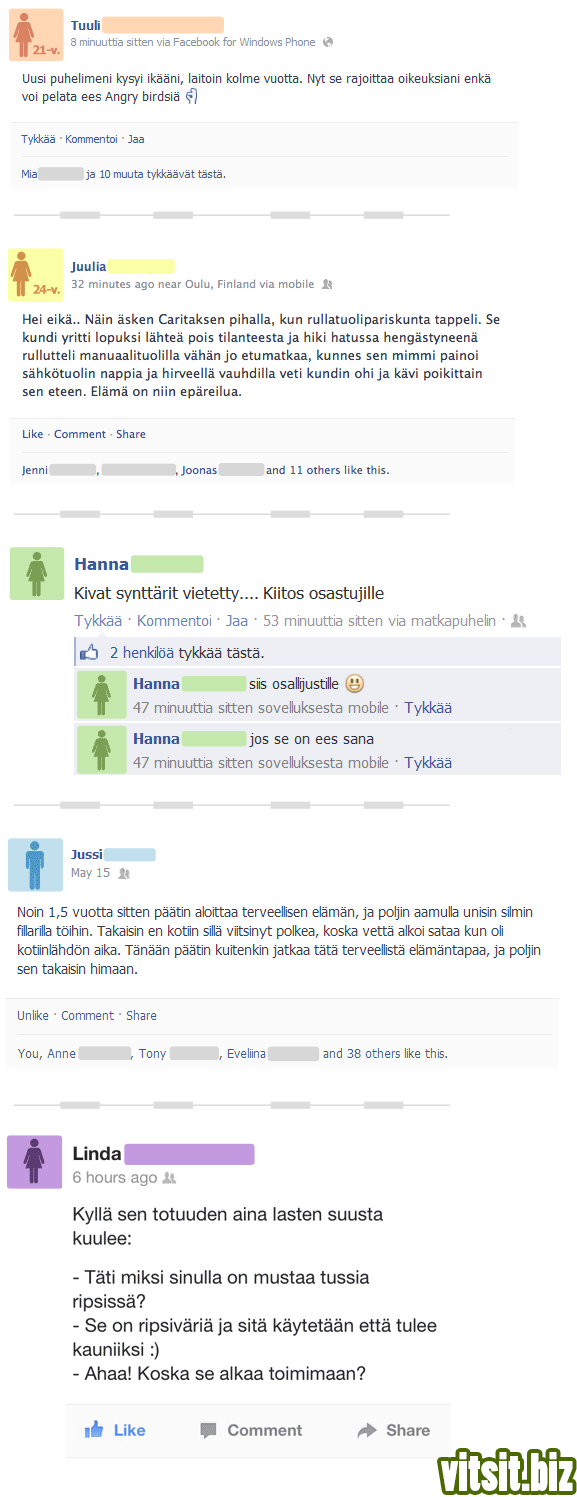Click the Share button under Linda's post
This screenshot has width=577, height=1497.
[394, 1430]
